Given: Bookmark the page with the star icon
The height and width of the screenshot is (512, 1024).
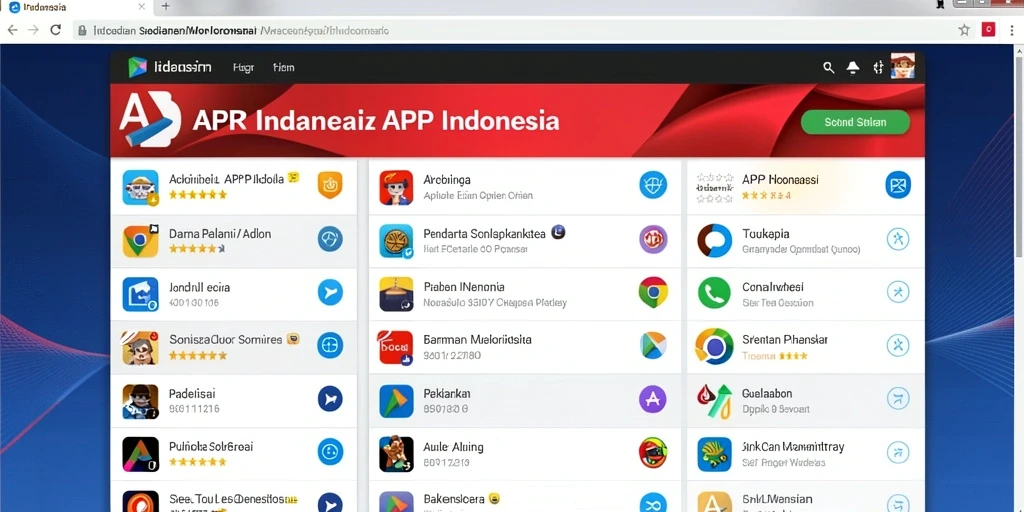Looking at the screenshot, I should 964,30.
